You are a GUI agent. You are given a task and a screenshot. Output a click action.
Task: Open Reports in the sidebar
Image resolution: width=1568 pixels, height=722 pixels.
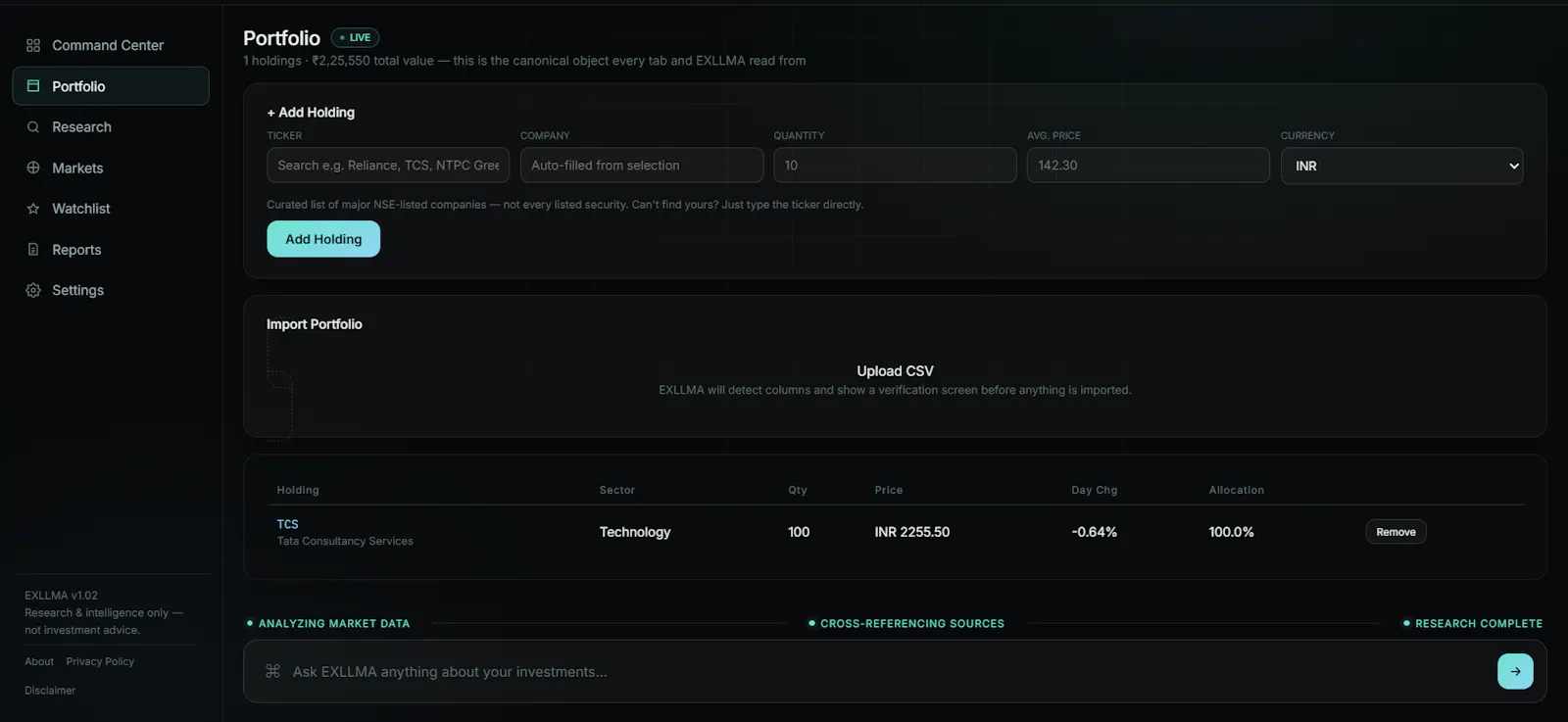pos(111,250)
